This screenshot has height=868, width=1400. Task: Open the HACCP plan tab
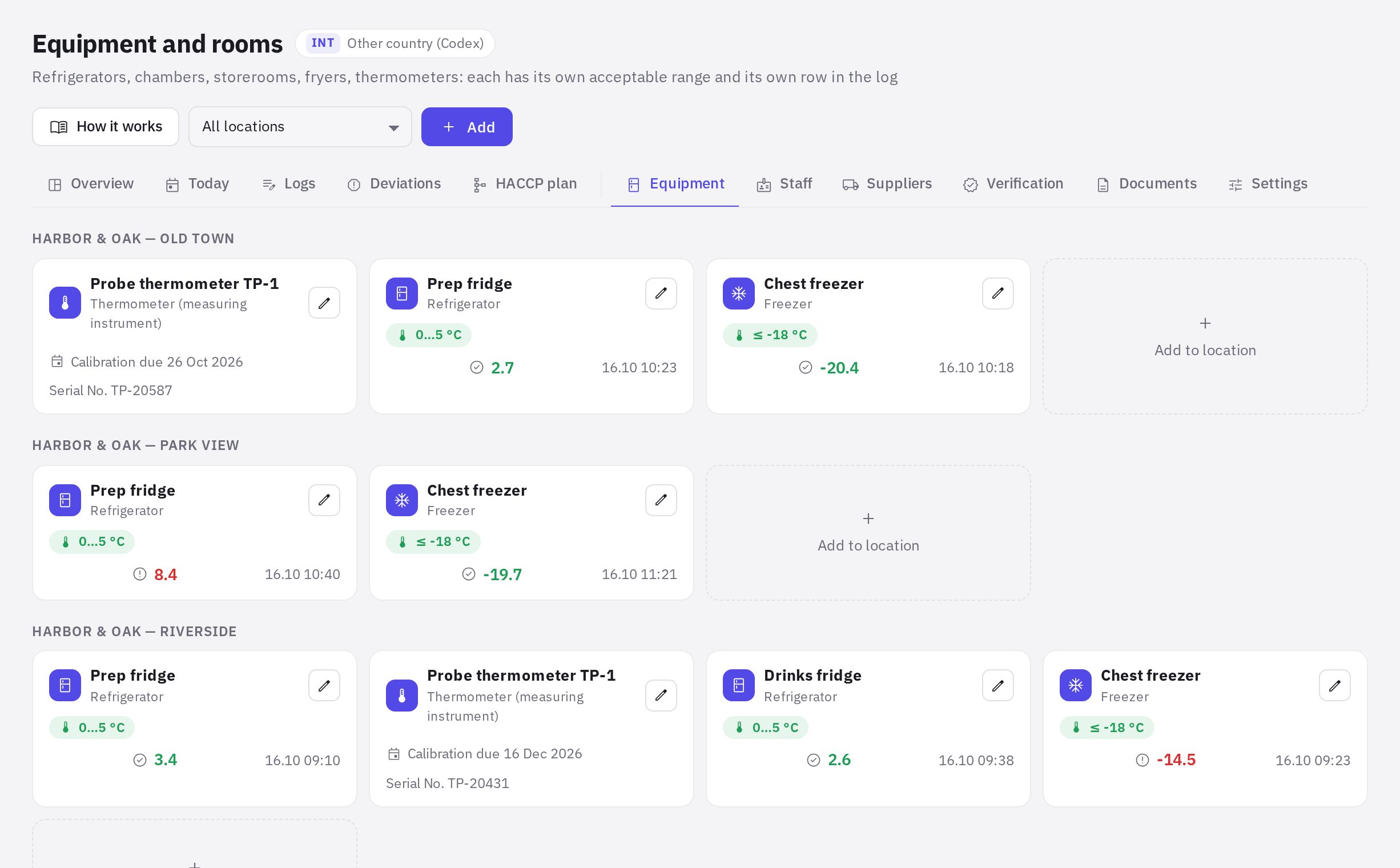[x=525, y=184]
